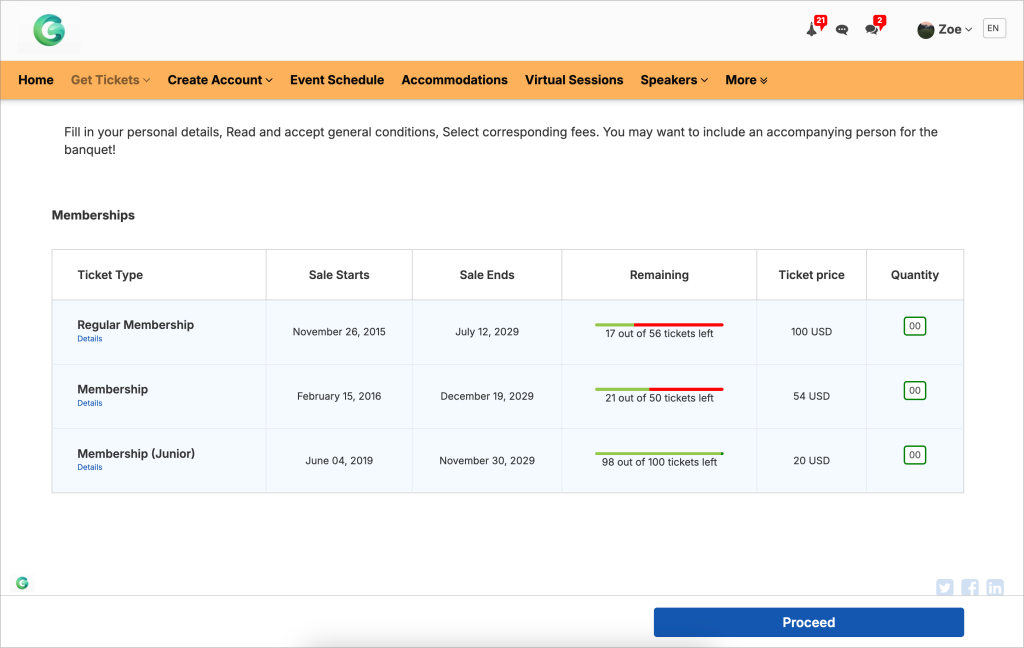This screenshot has width=1024, height=648.
Task: Open the rocket notifications with 21 alerts
Action: 813,28
